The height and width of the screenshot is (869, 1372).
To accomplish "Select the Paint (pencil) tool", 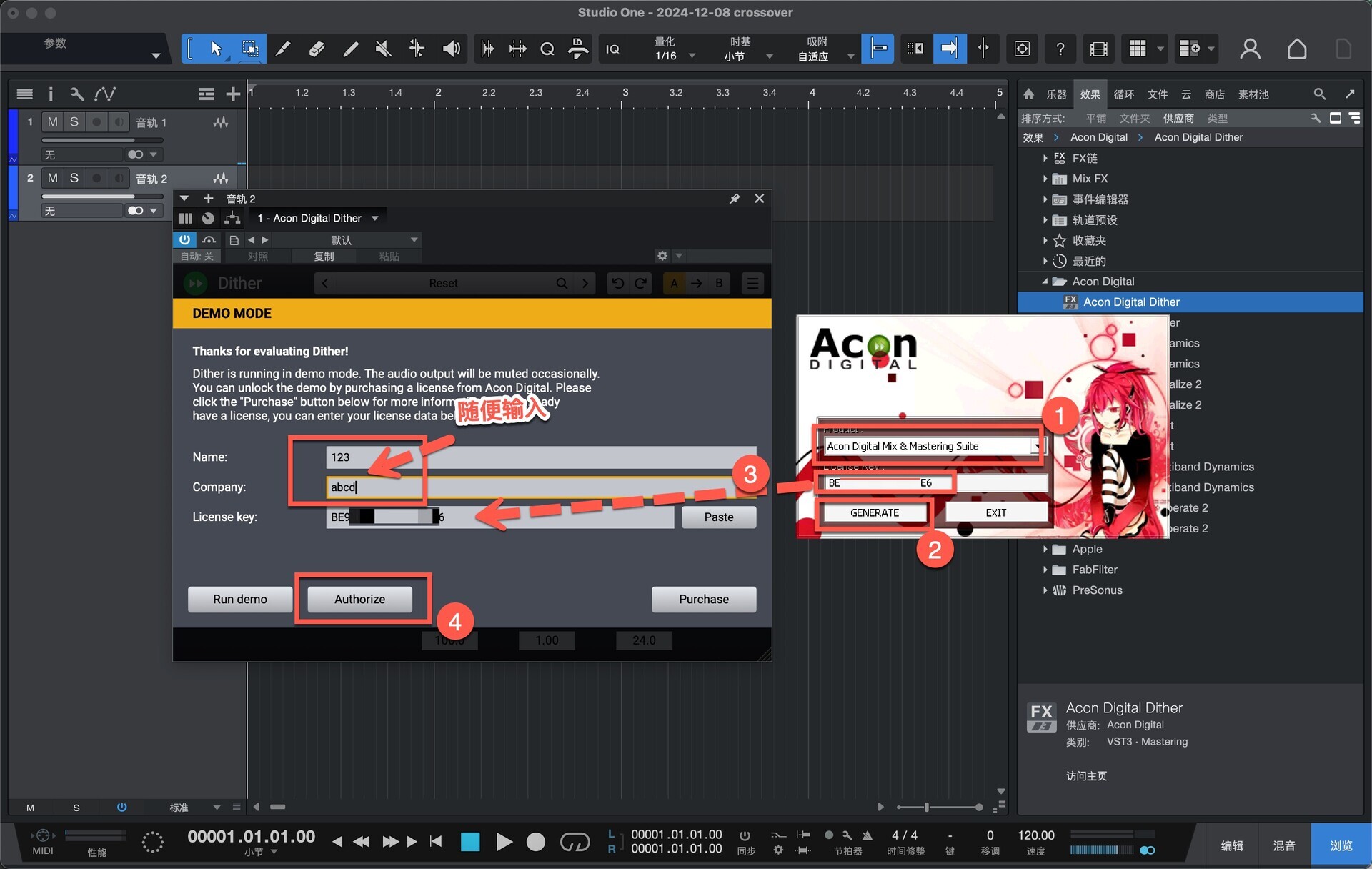I will [x=350, y=49].
